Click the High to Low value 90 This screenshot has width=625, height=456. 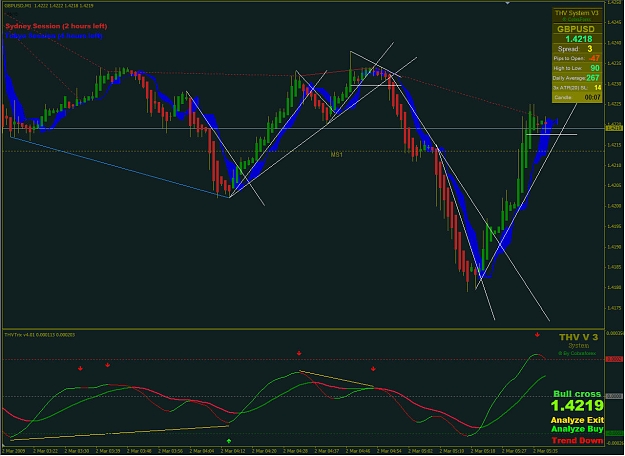595,68
